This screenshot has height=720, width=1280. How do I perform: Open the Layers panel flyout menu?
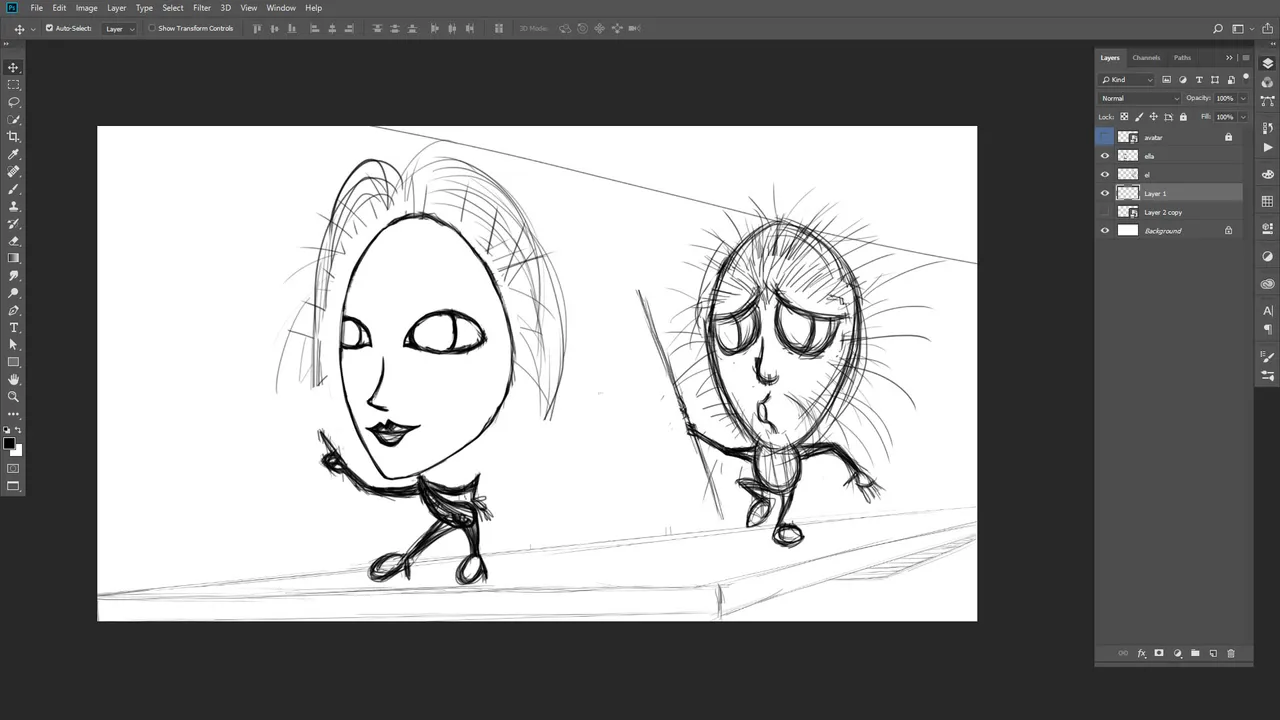pos(1245,58)
